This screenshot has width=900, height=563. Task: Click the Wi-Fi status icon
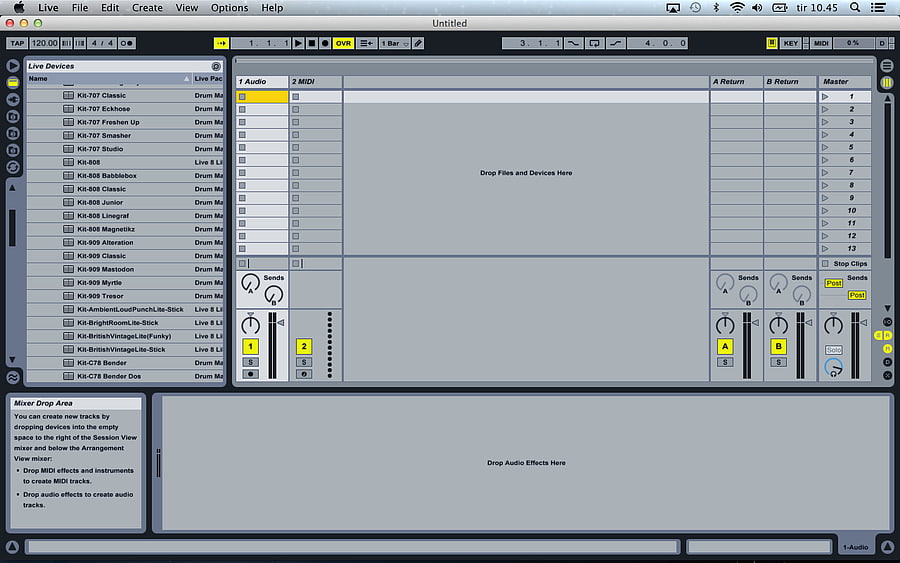737,7
